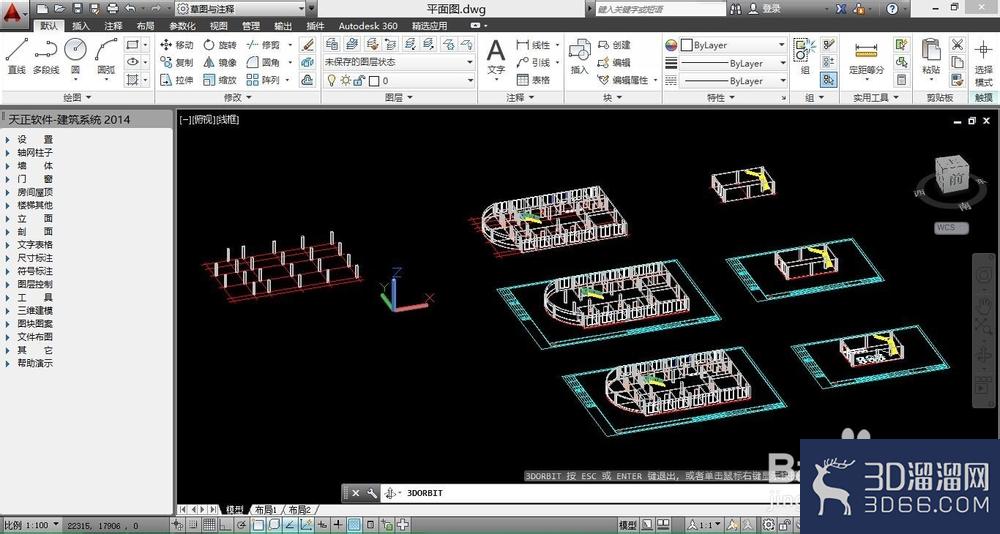This screenshot has height=534, width=1000.
Task: Click the 缩放 scale tool
Action: pyautogui.click(x=219, y=80)
